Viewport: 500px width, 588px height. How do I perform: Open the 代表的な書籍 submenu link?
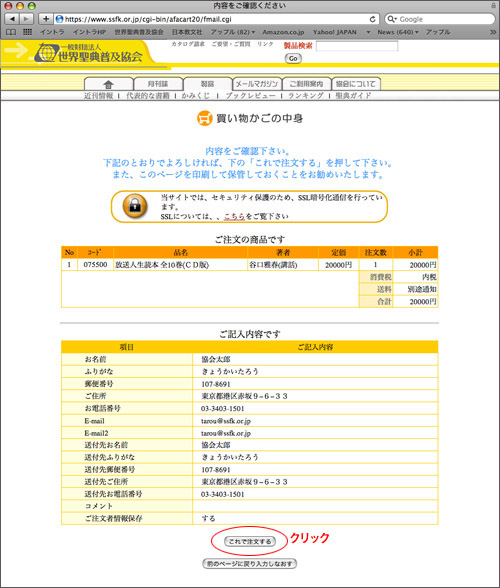(x=147, y=96)
